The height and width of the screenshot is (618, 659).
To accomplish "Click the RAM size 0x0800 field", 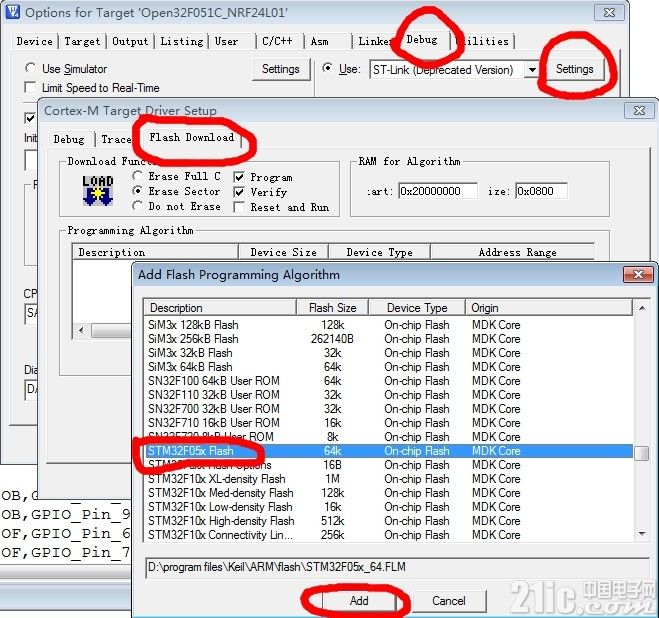I will click(541, 191).
